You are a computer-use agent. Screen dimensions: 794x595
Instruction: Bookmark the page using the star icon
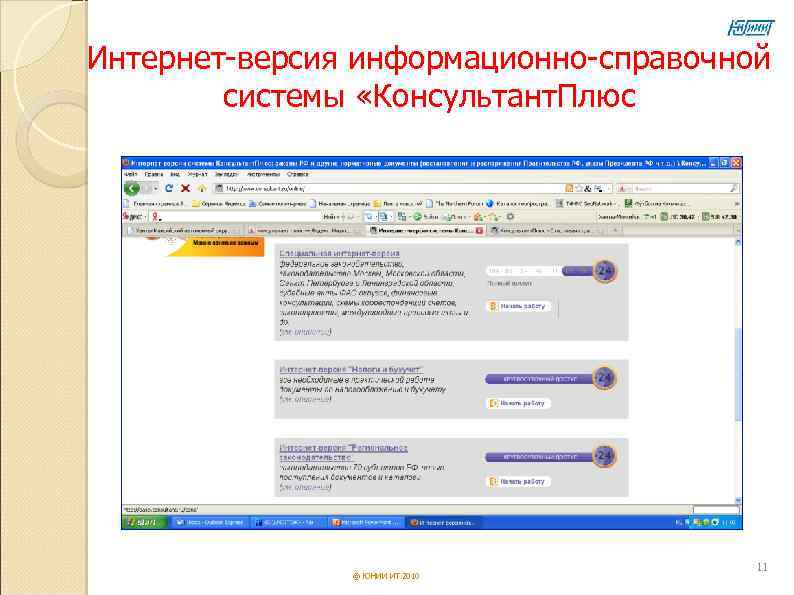tap(579, 188)
